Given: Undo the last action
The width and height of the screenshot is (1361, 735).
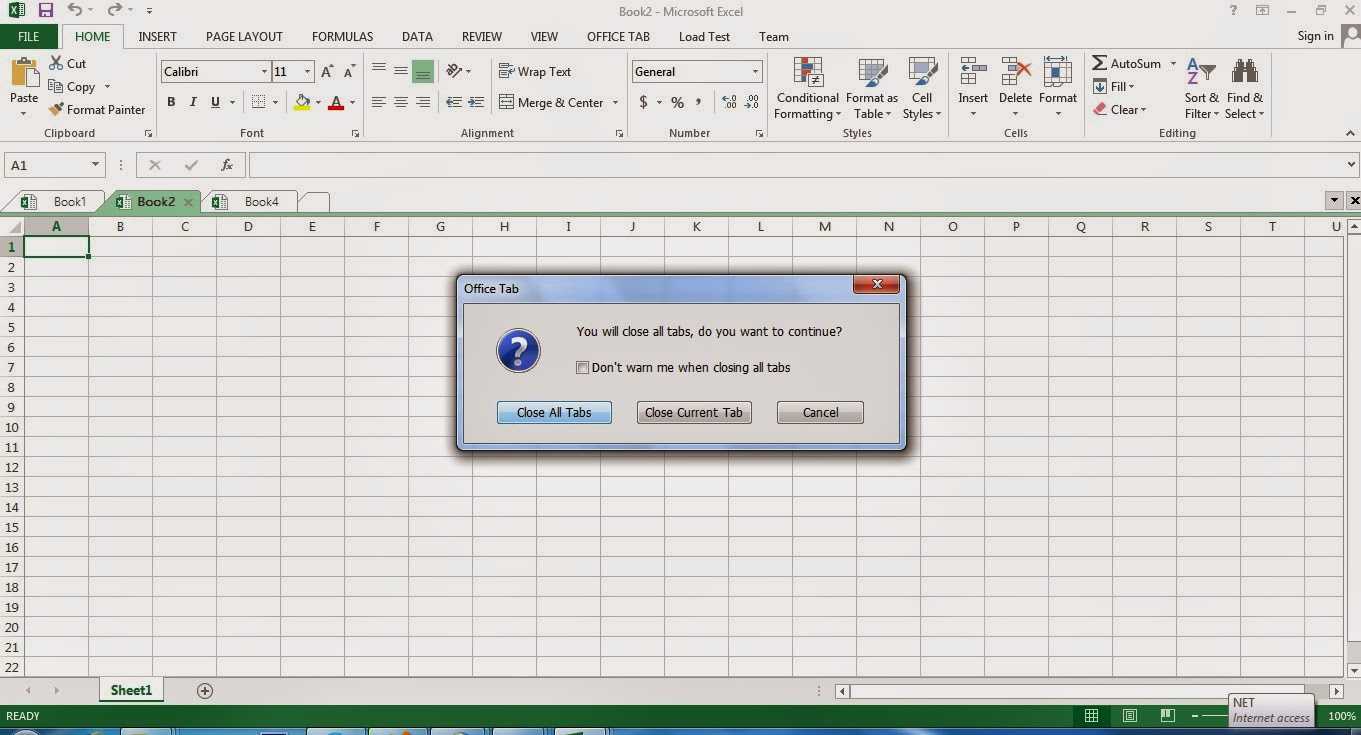Looking at the screenshot, I should coord(76,11).
